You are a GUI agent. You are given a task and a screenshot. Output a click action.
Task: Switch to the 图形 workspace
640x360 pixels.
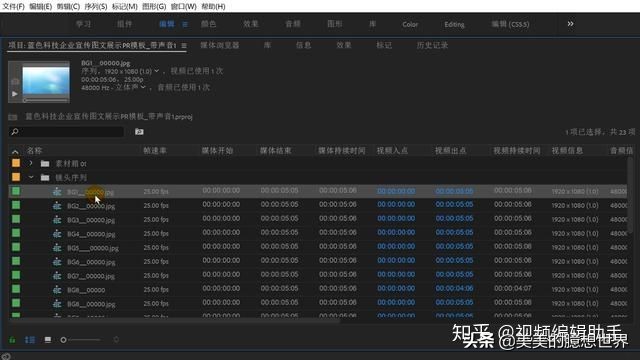tap(335, 24)
